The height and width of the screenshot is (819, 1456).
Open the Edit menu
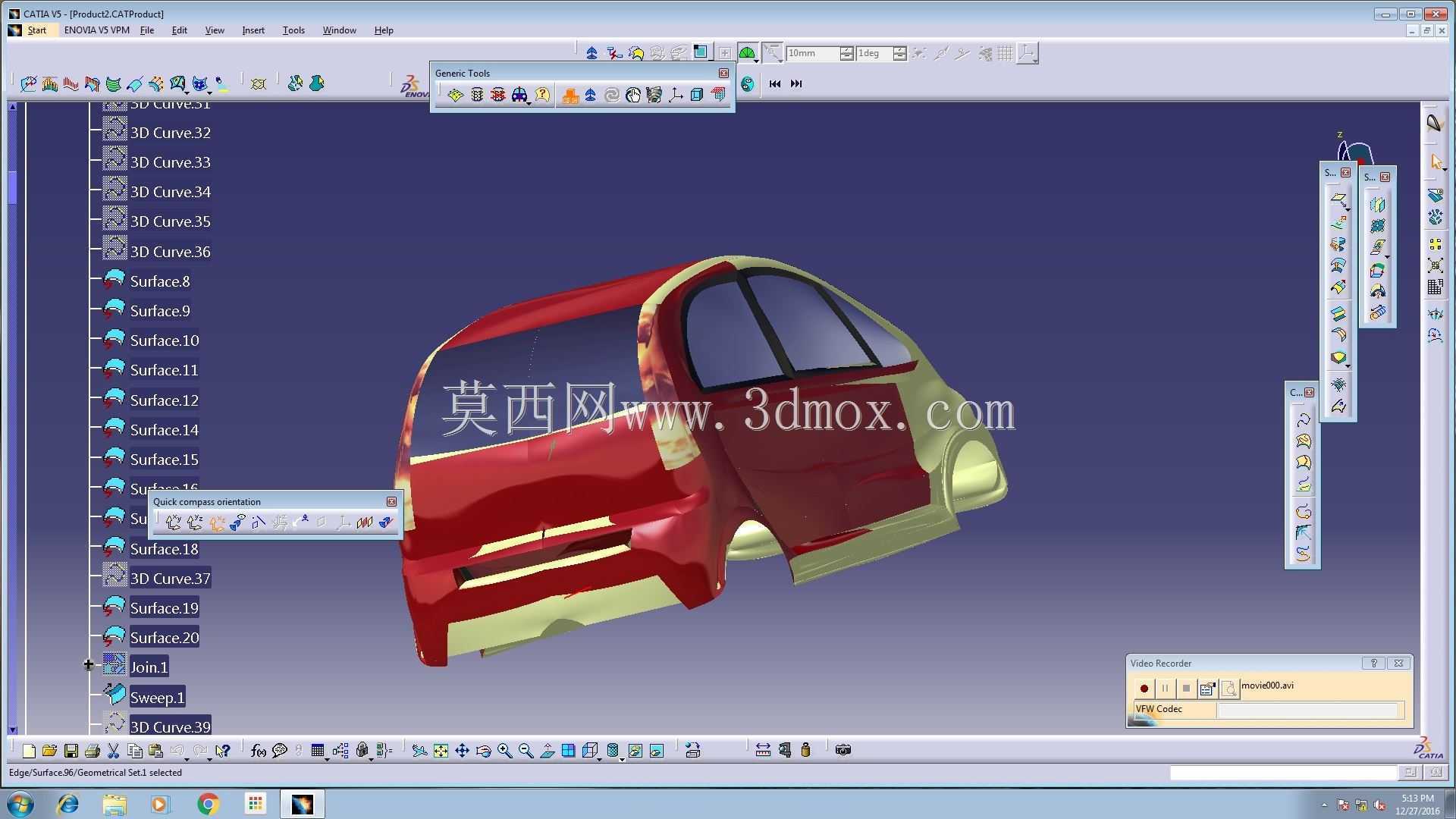180,30
